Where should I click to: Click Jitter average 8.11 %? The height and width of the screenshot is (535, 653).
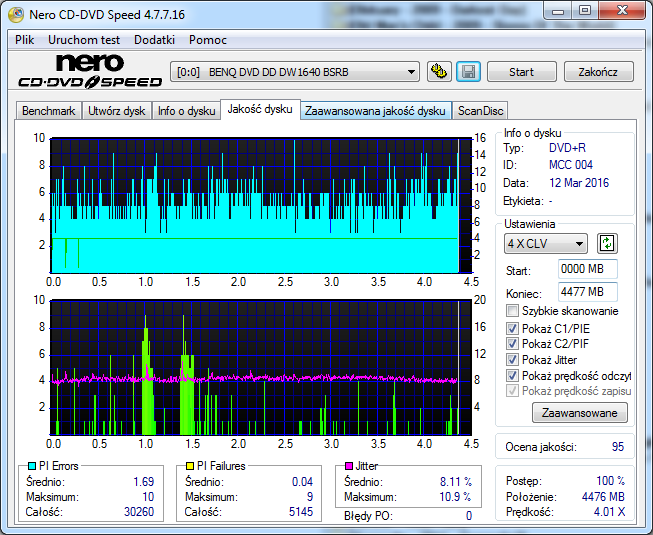coord(456,482)
